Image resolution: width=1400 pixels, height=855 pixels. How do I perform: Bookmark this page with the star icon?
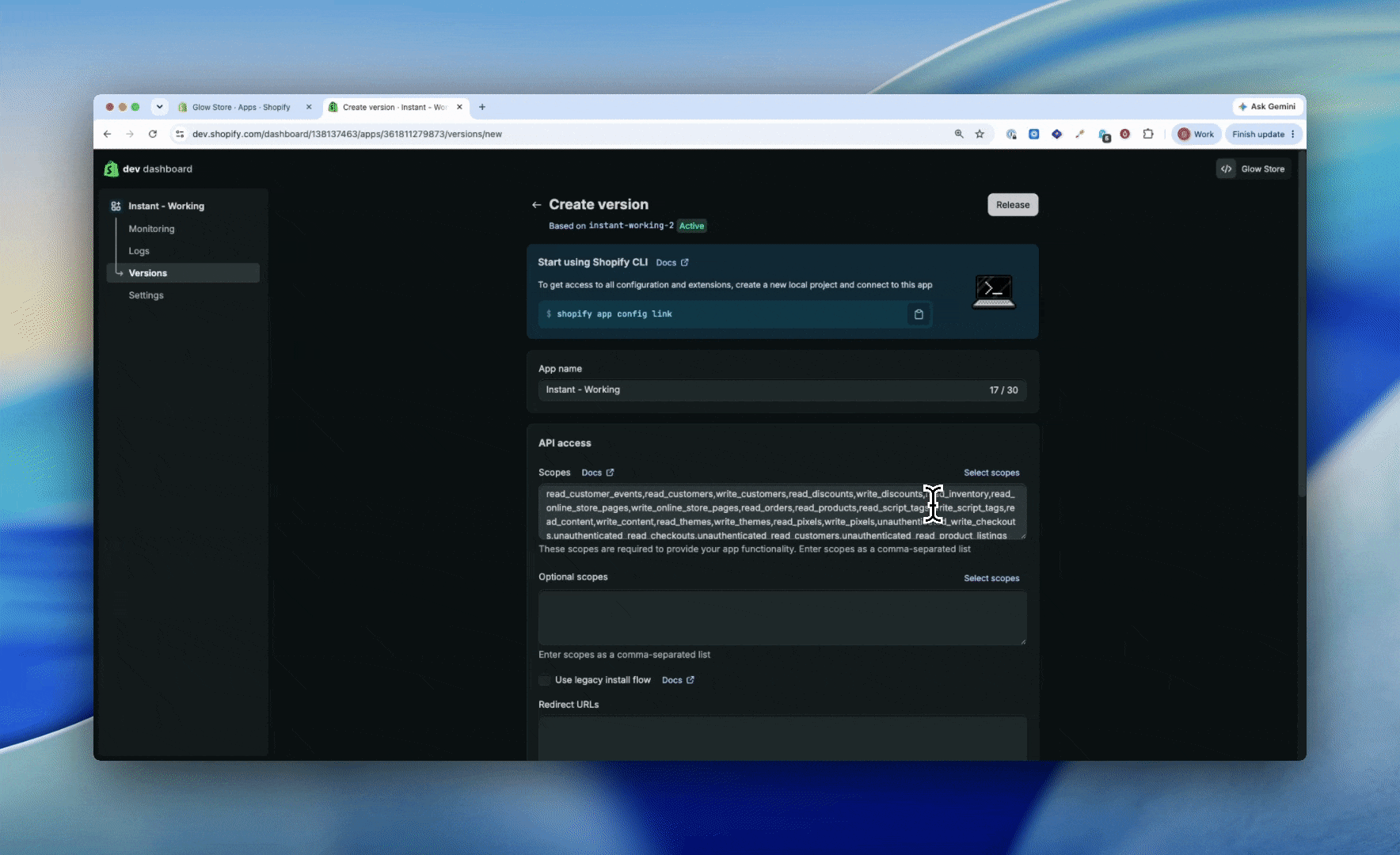point(980,134)
